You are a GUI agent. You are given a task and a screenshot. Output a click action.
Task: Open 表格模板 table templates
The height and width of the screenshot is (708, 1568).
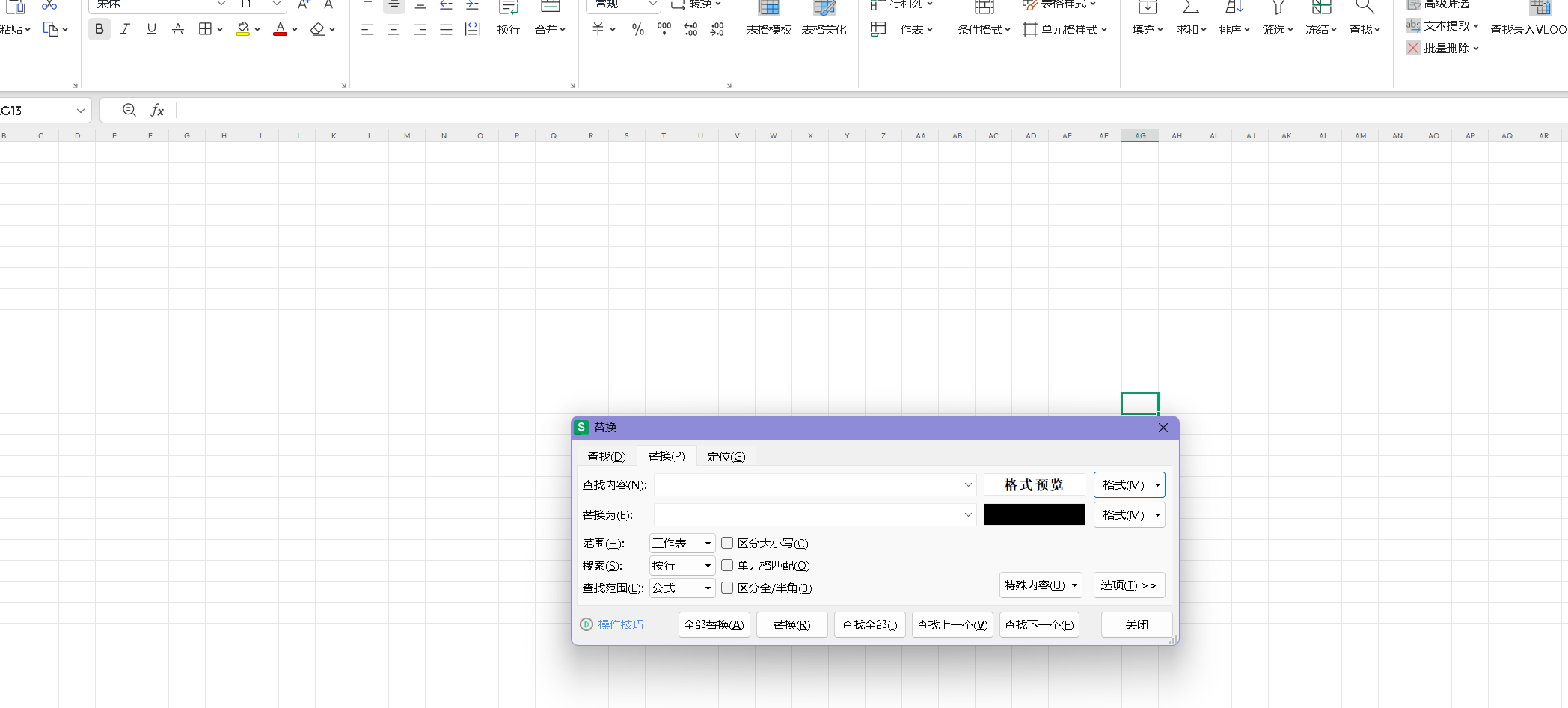coord(769,19)
